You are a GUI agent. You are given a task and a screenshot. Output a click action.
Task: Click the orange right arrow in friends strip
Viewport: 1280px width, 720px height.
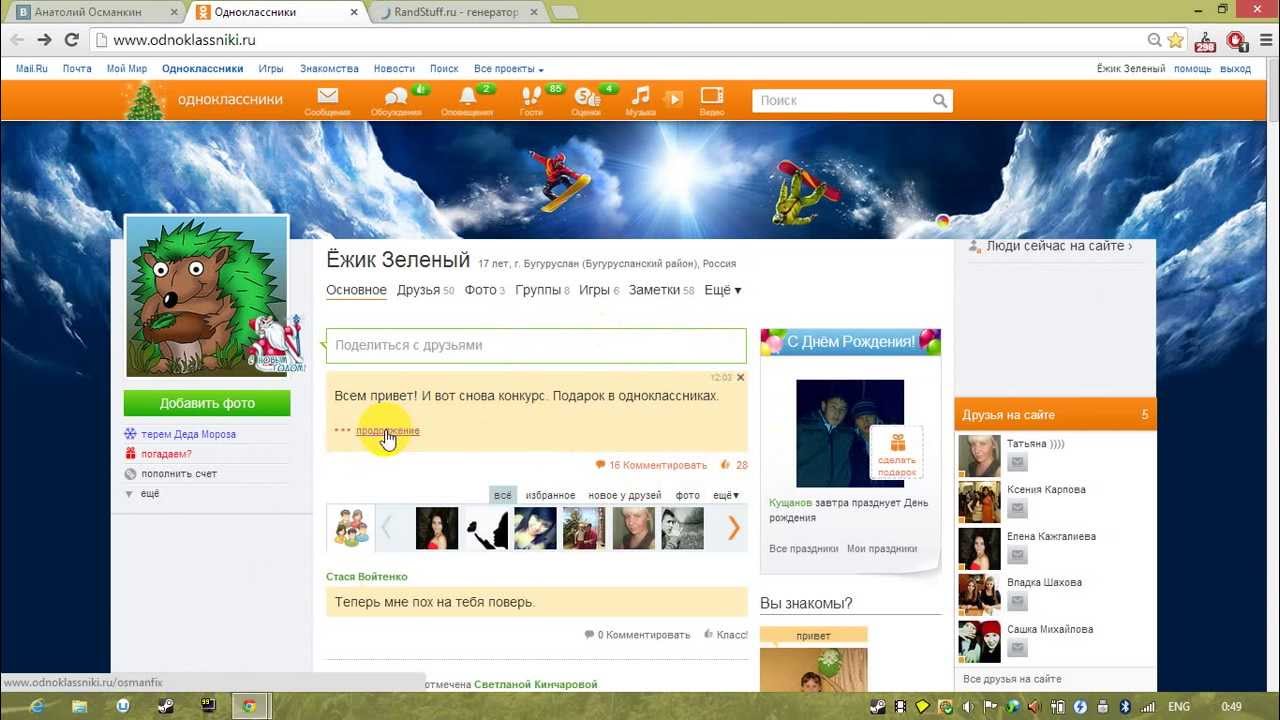[734, 528]
